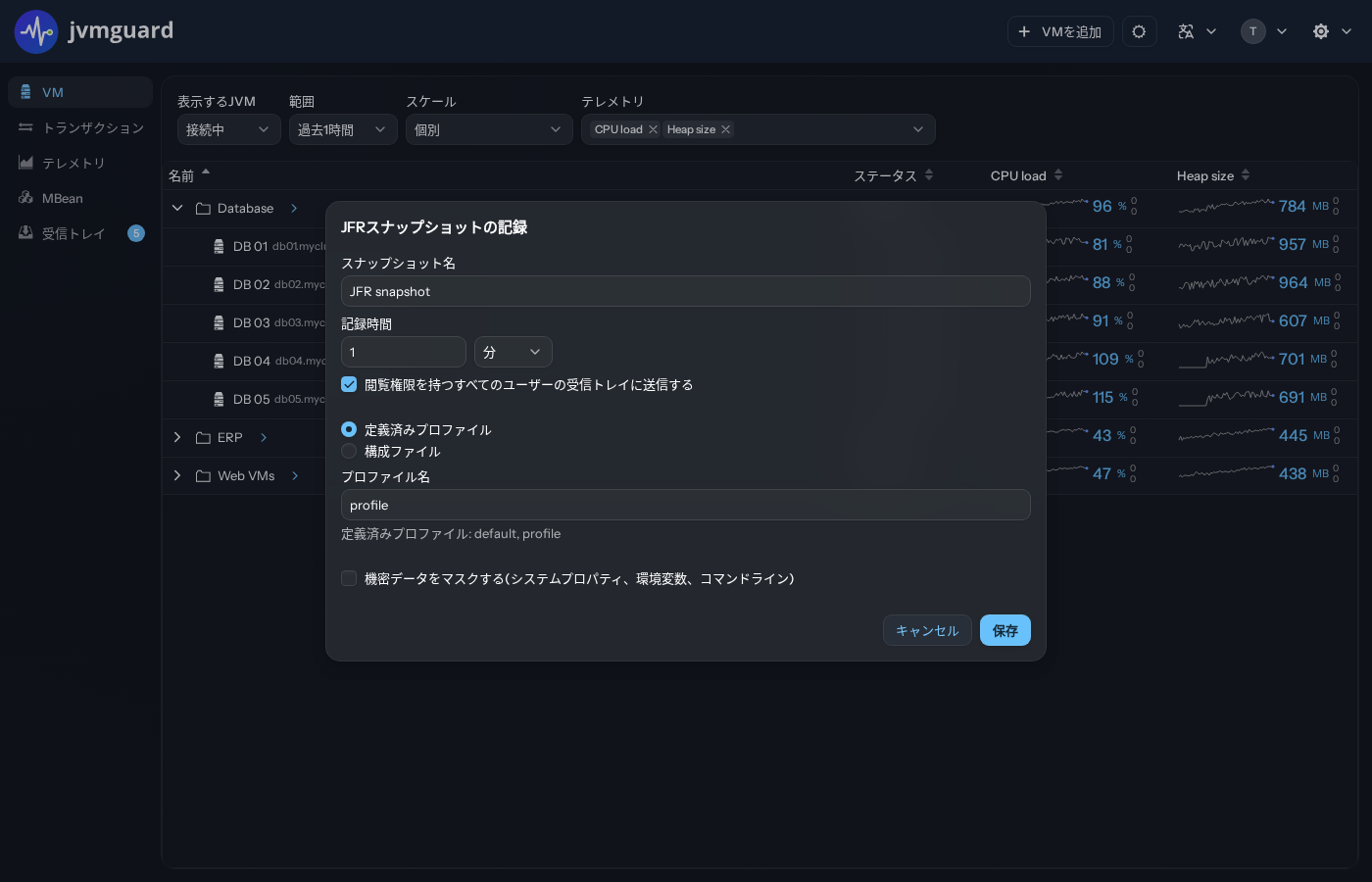
Task: Go to the MBean section
Action: click(80, 198)
